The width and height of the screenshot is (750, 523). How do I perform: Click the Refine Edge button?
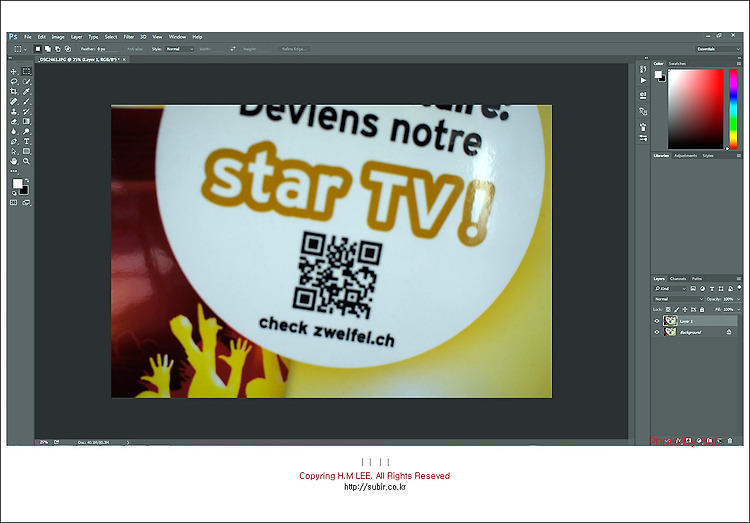click(294, 49)
